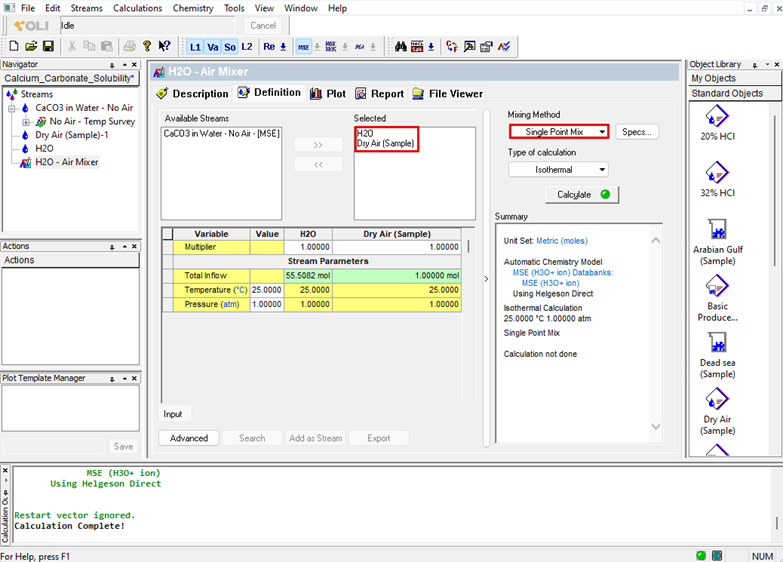Toggle the Va vapor phase button
This screenshot has height=562, width=783.
pyautogui.click(x=213, y=47)
